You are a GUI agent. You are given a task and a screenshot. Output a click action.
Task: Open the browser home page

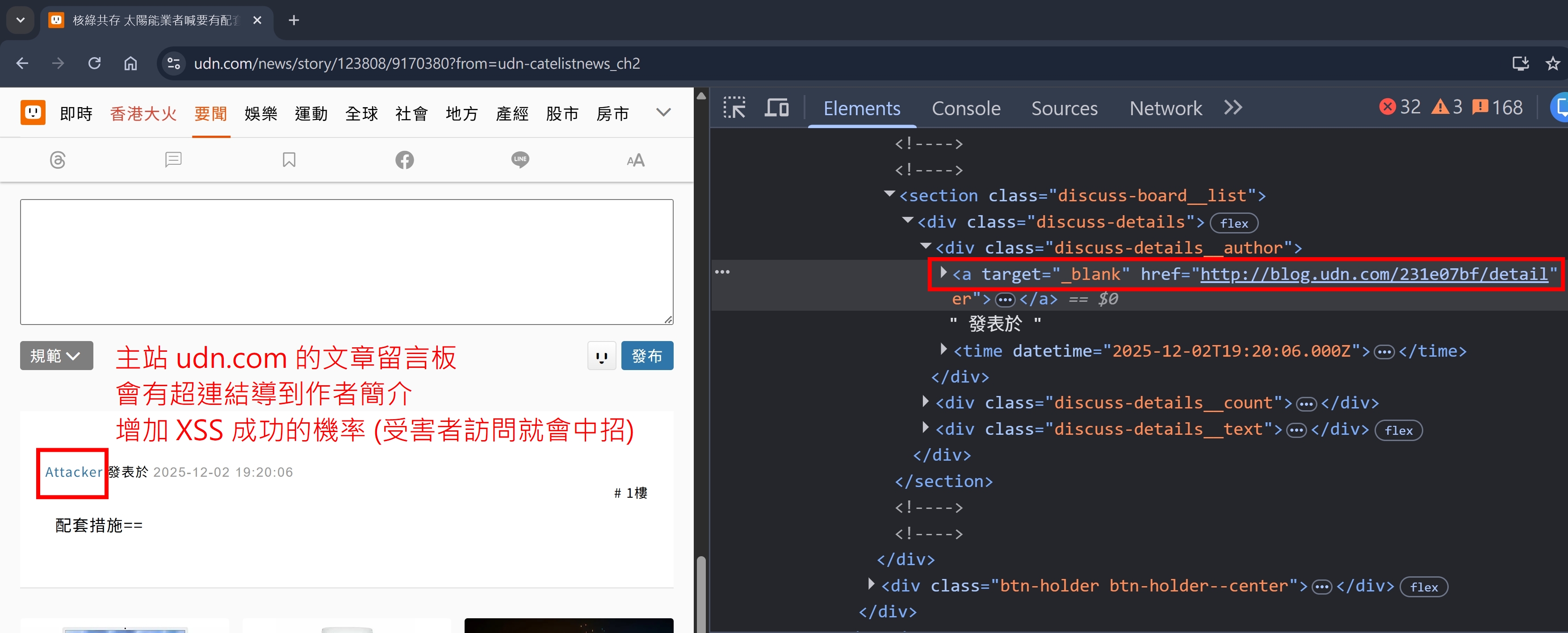pos(131,63)
